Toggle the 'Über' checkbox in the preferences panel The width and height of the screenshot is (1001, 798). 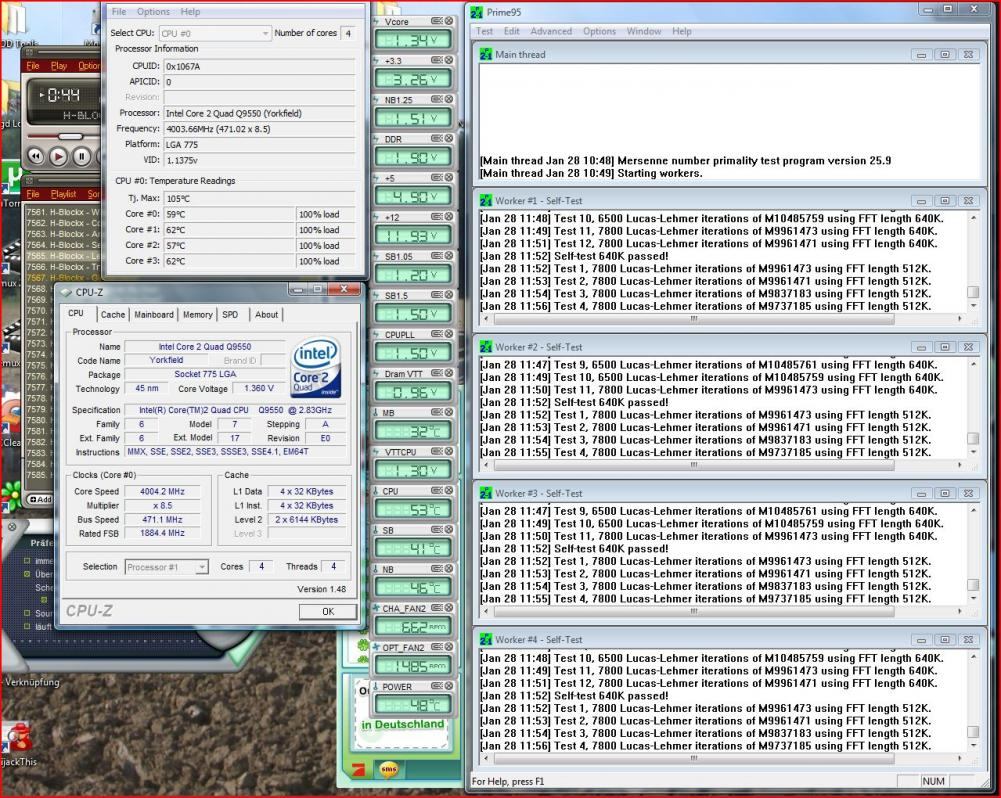pyautogui.click(x=27, y=574)
